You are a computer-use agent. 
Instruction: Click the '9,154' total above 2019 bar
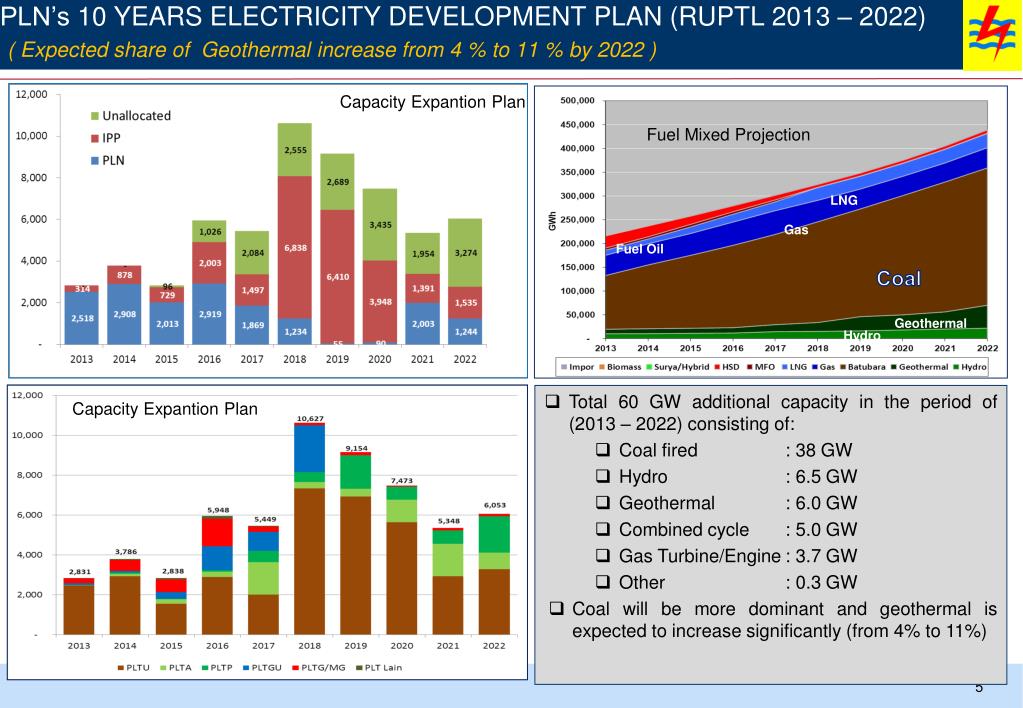[356, 448]
